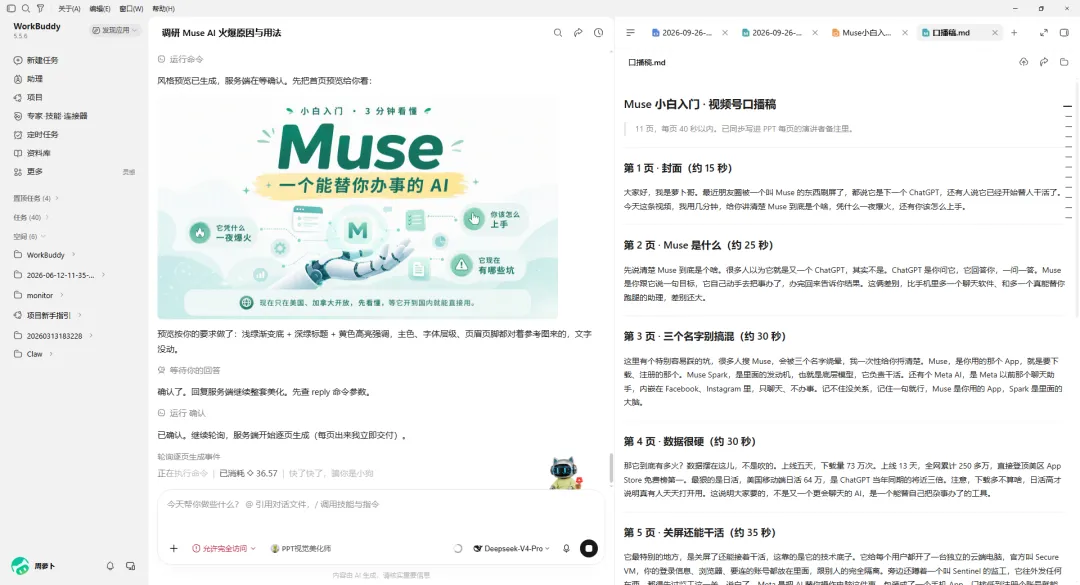Close the Muse小白入... tab

904,32
